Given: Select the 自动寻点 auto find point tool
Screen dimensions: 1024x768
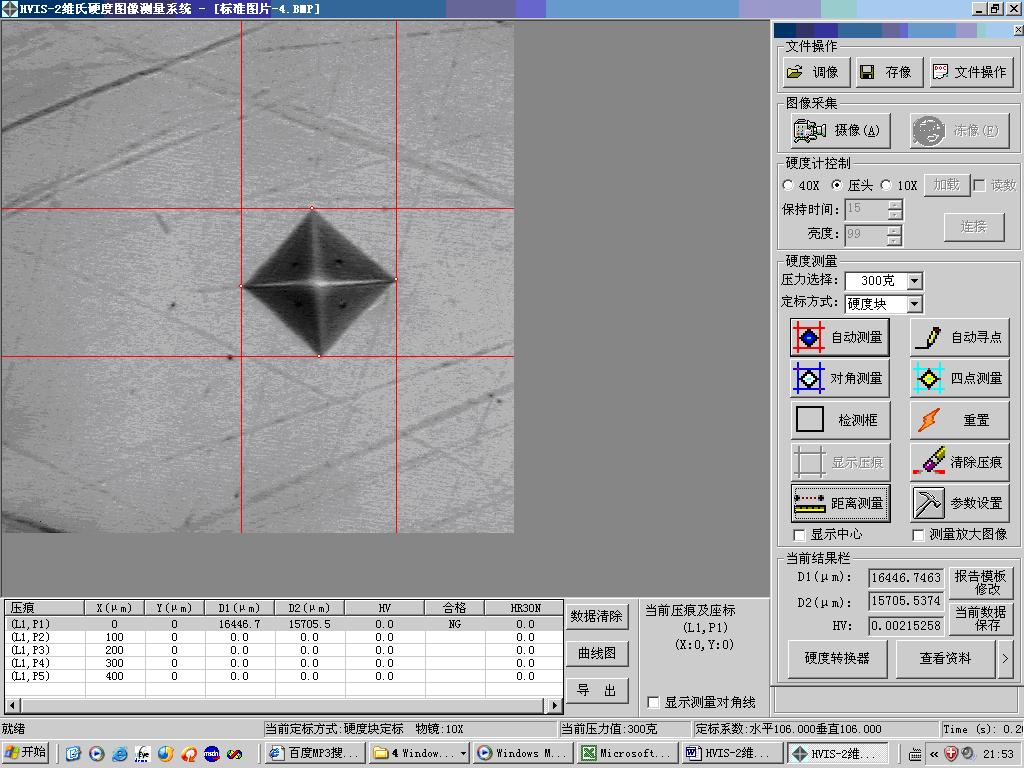Looking at the screenshot, I should point(958,338).
